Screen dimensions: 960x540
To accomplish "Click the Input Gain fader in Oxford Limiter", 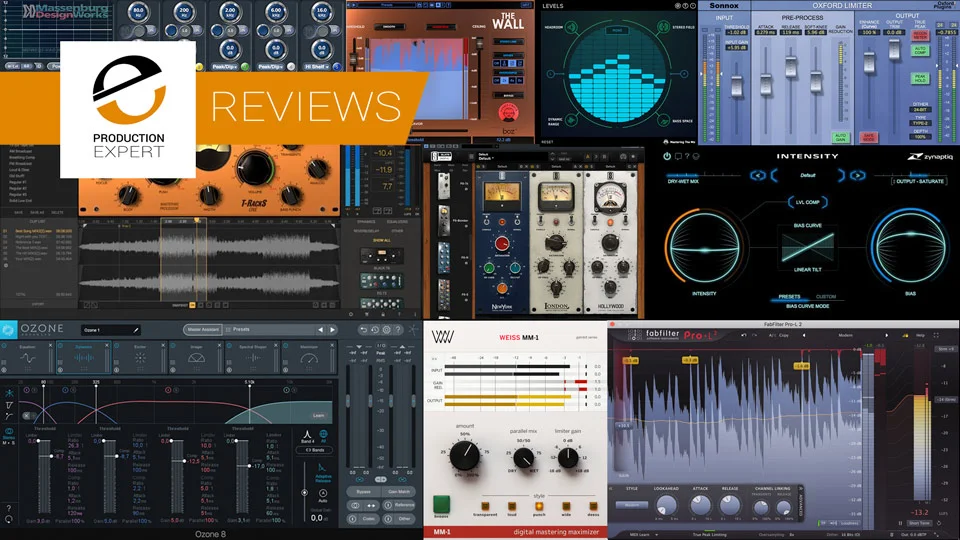I will [737, 86].
